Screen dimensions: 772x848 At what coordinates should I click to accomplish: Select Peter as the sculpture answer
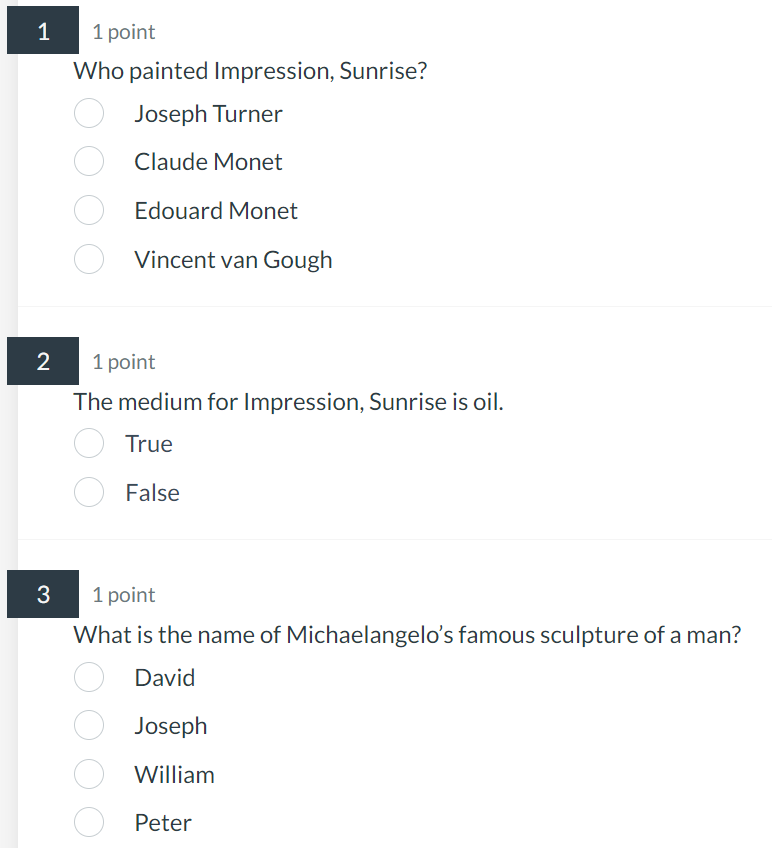[89, 822]
